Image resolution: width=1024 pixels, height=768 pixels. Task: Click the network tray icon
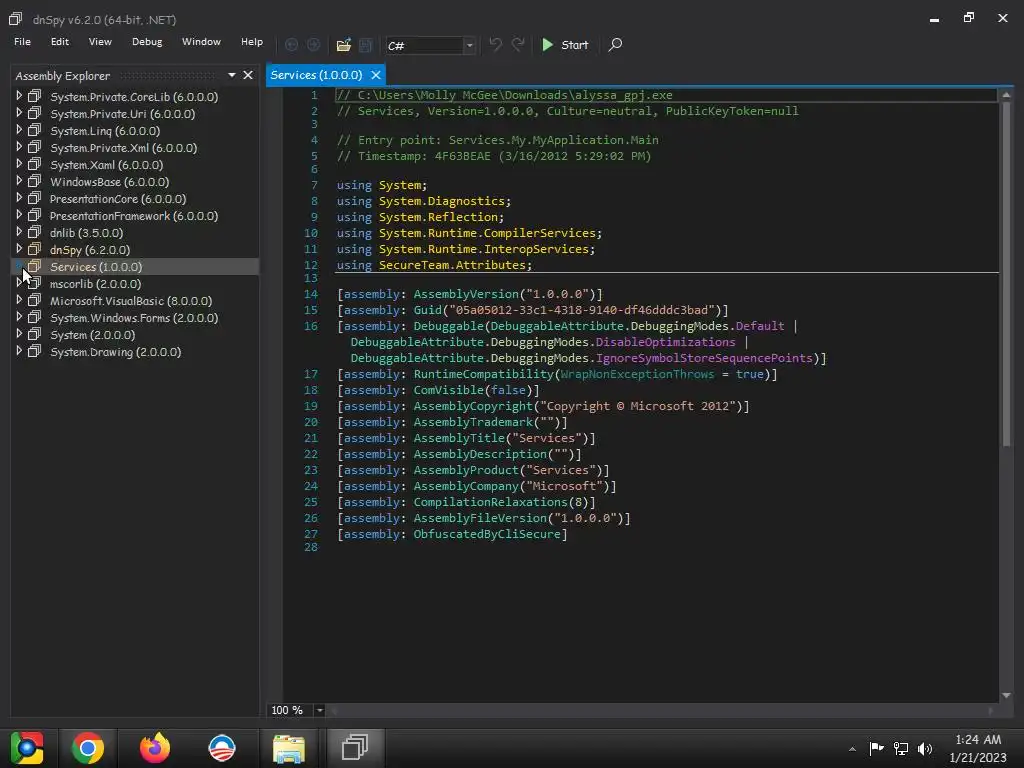pyautogui.click(x=901, y=748)
